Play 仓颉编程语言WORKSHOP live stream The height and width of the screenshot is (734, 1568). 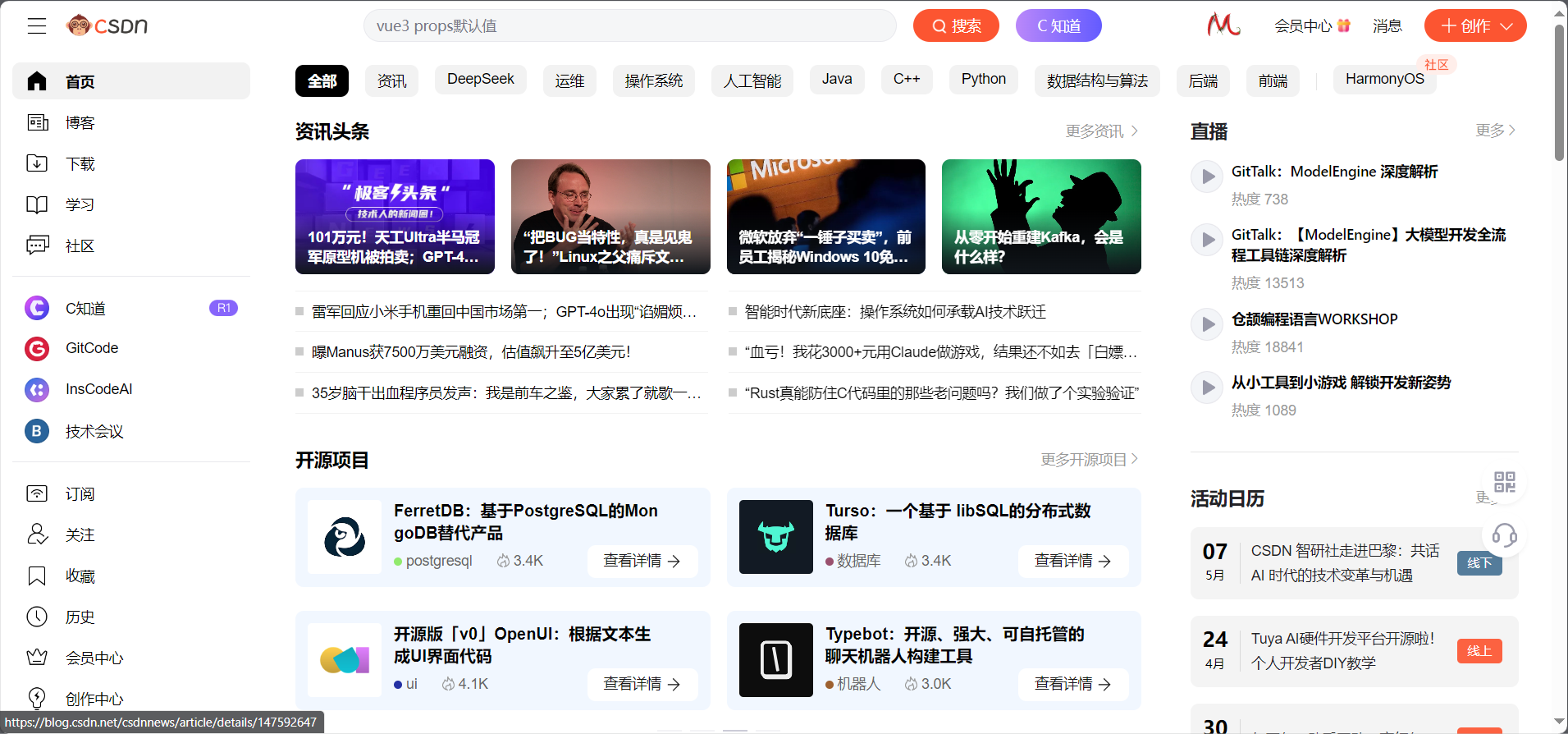[1207, 324]
